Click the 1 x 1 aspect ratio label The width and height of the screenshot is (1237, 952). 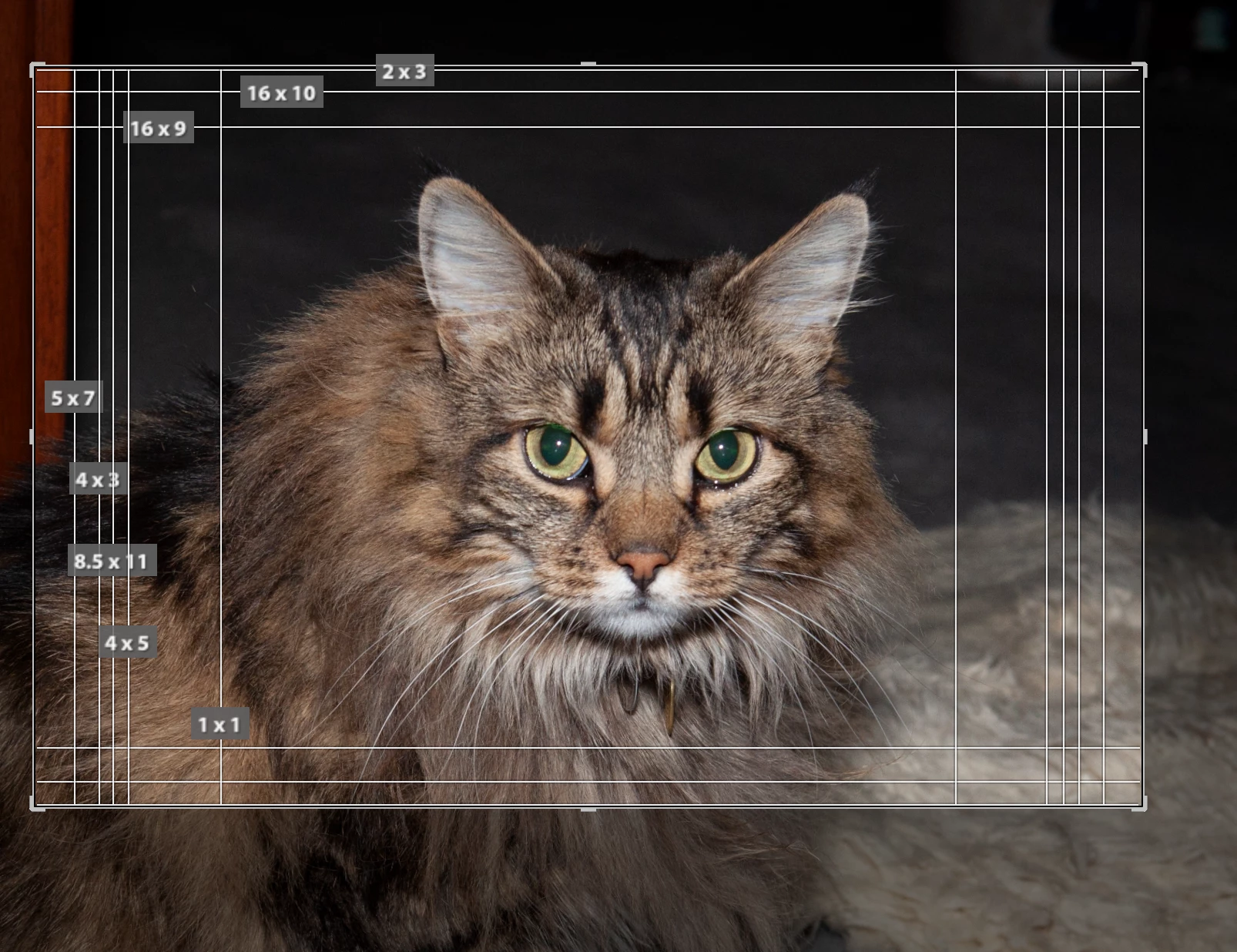pos(220,724)
